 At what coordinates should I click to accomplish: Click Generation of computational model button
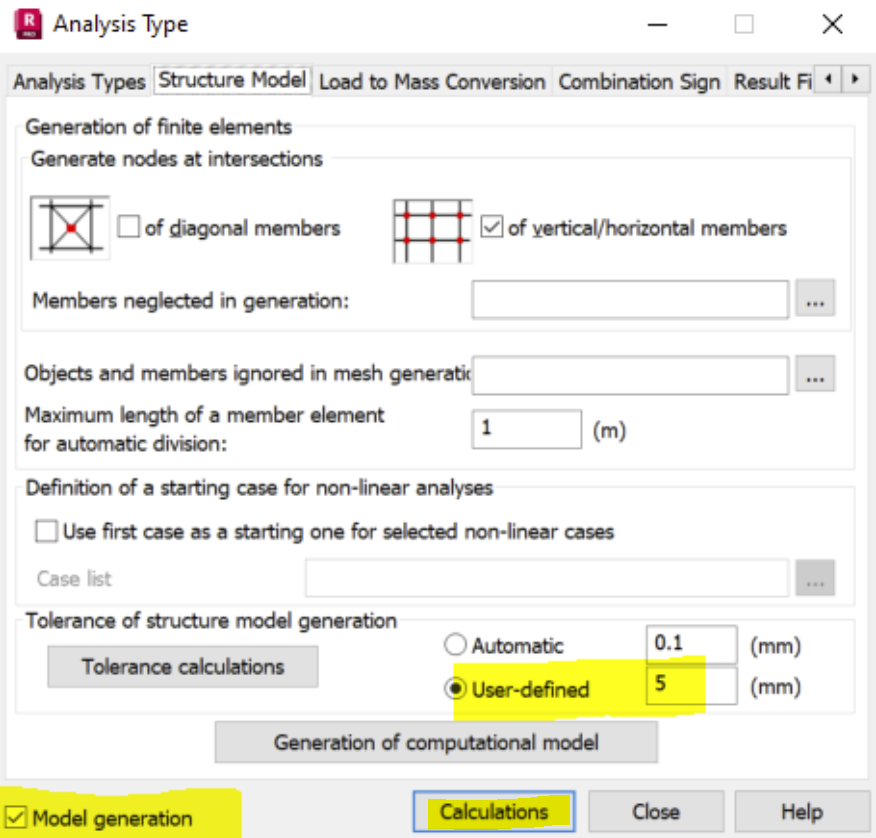point(436,742)
